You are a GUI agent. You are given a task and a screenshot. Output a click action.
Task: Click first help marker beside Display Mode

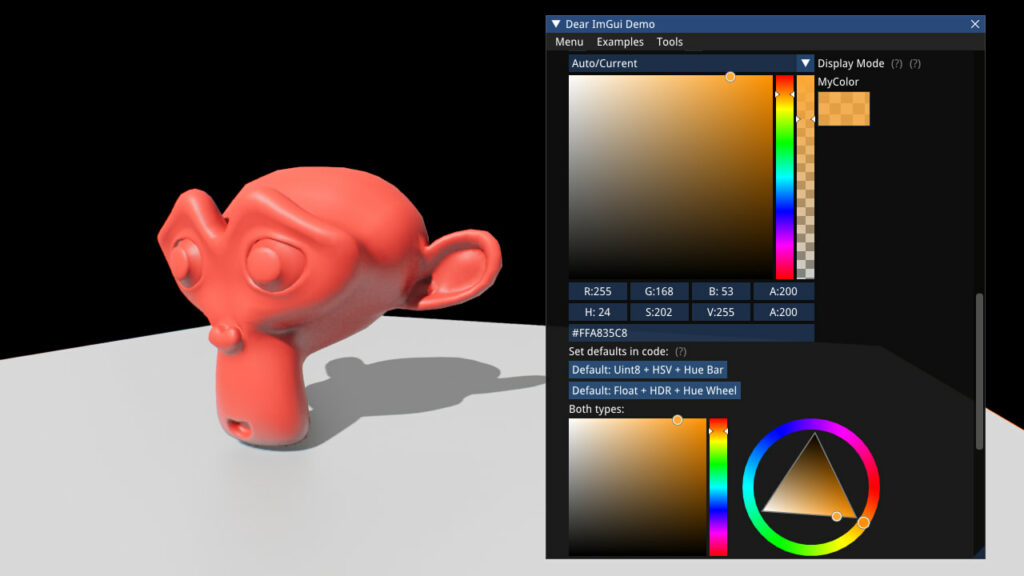pyautogui.click(x=897, y=64)
